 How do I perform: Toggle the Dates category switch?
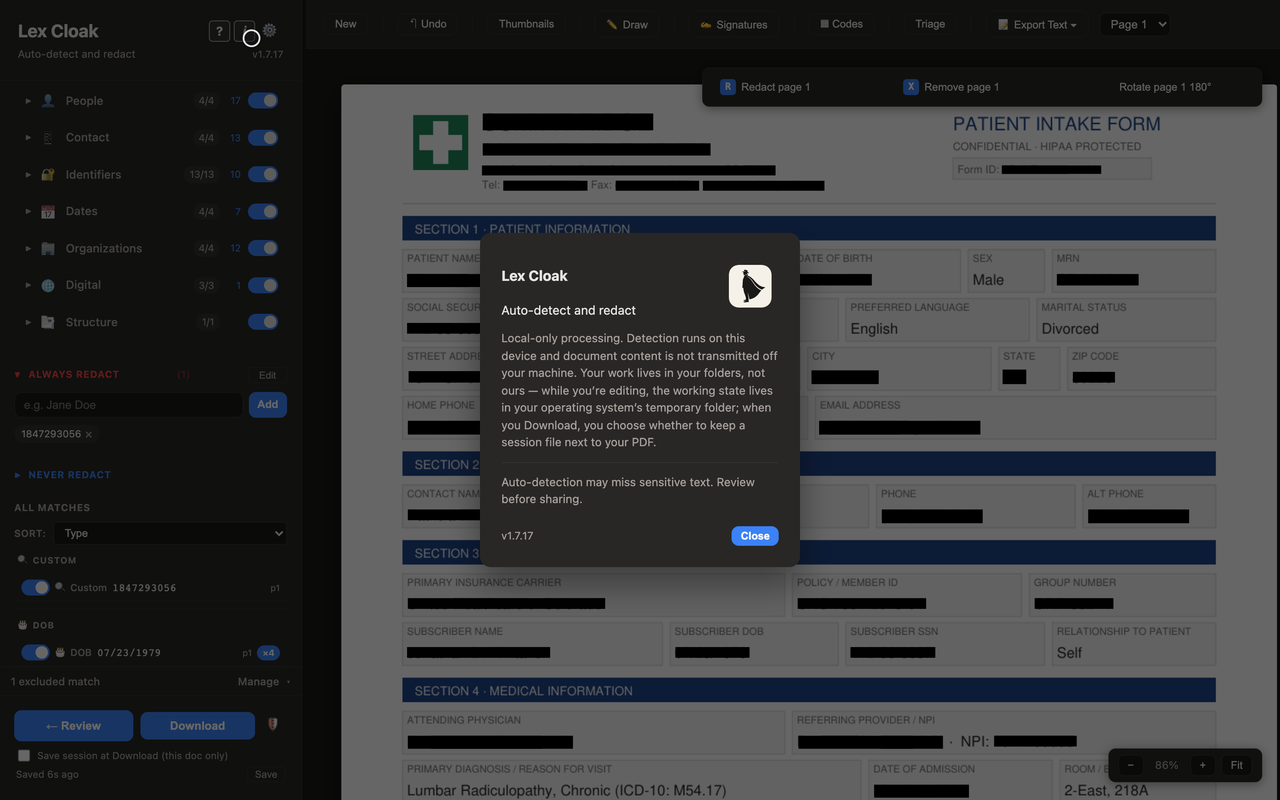click(x=263, y=212)
